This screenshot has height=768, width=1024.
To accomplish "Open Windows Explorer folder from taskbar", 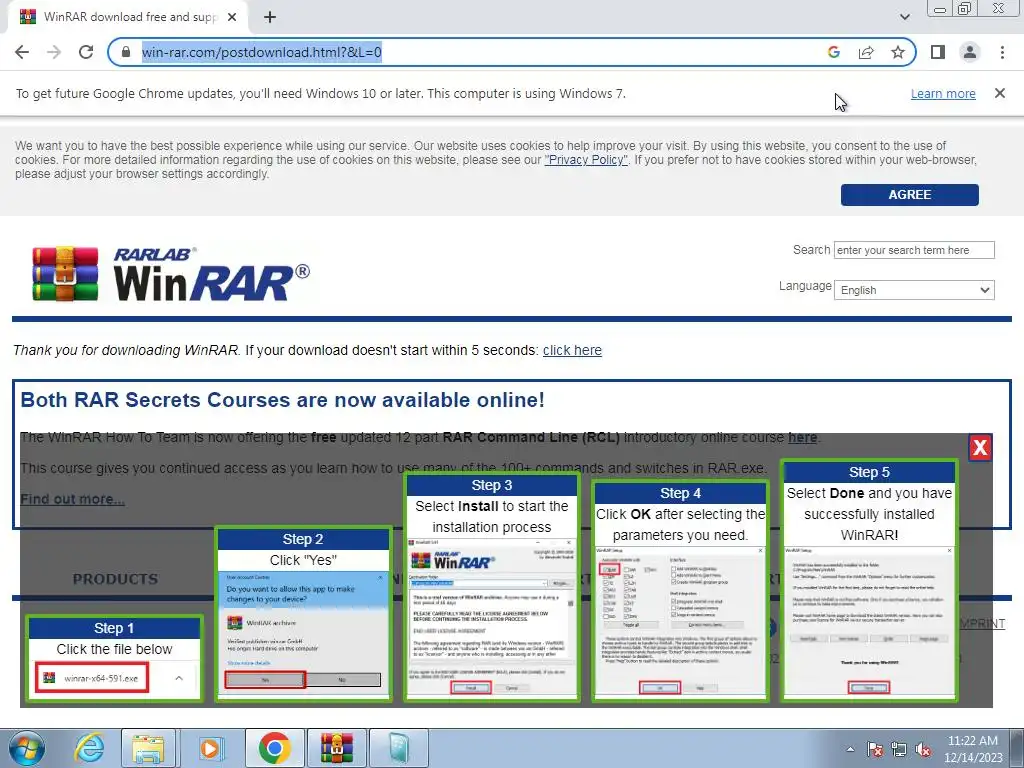I will click(x=148, y=748).
